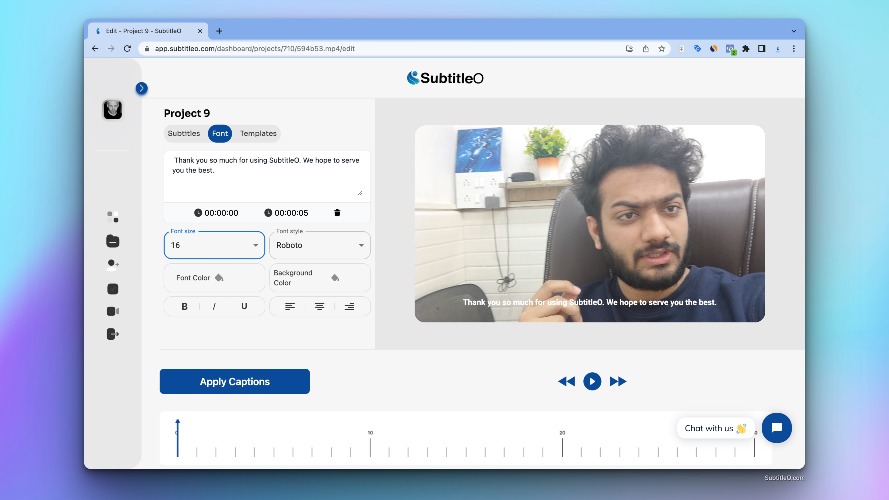Image resolution: width=889 pixels, height=500 pixels.
Task: Set the end time 00:00:05
Action: click(x=286, y=213)
